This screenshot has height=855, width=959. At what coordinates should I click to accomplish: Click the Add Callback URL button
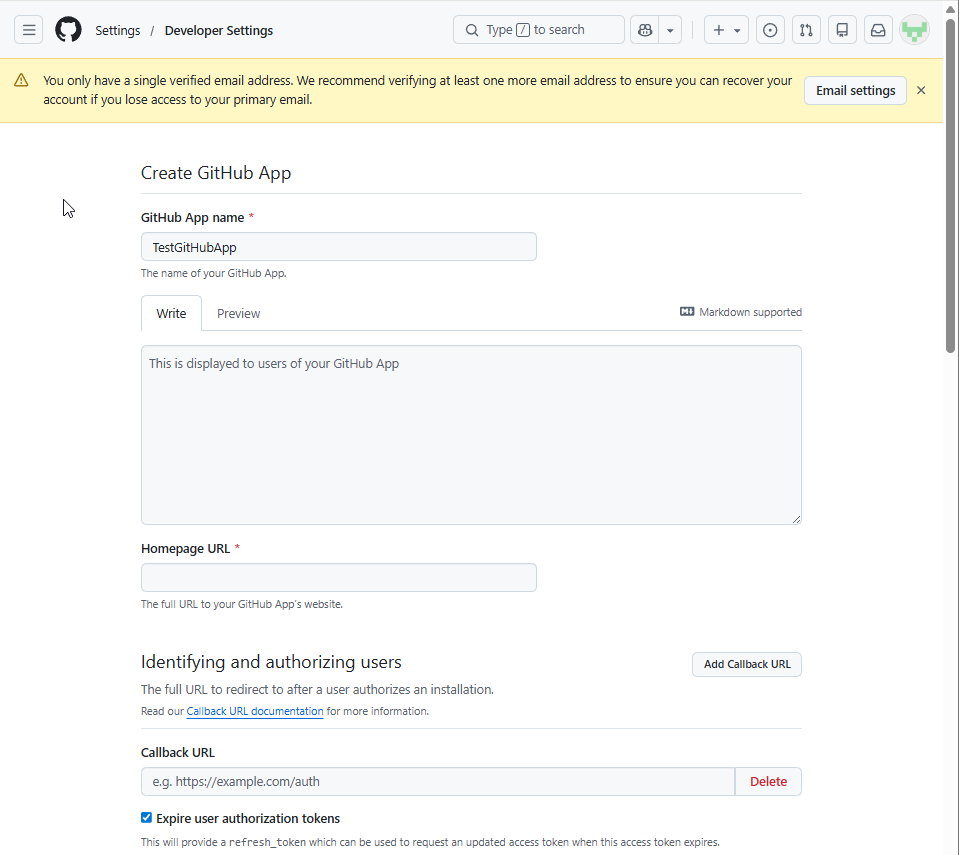747,664
